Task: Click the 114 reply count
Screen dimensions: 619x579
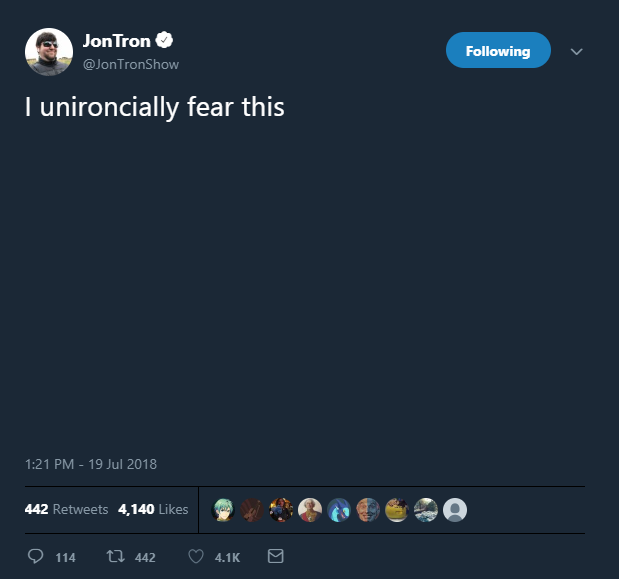Action: (65, 557)
